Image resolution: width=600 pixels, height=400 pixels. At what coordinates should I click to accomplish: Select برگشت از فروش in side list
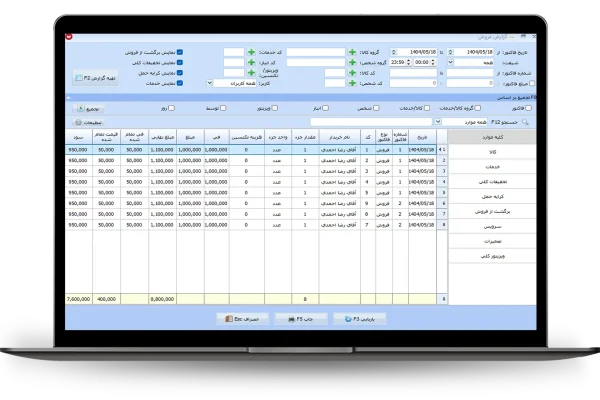click(491, 213)
